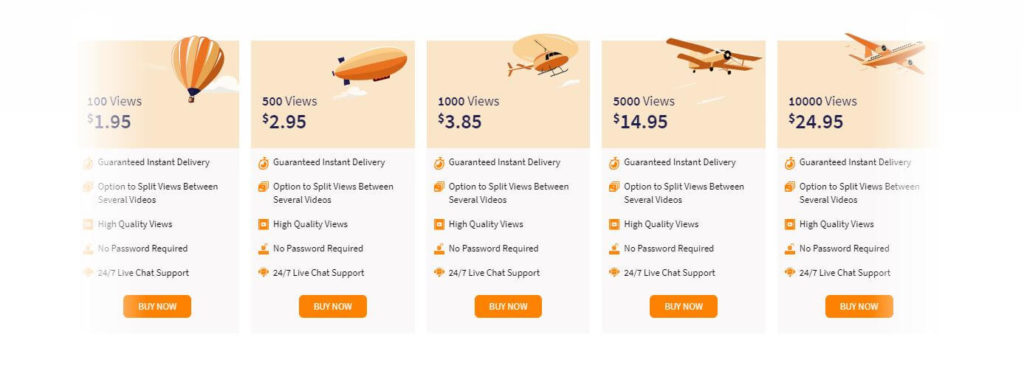Click Guaranteed Instant Delivery text in 1000 plan
This screenshot has width=1024, height=368.
(x=504, y=162)
